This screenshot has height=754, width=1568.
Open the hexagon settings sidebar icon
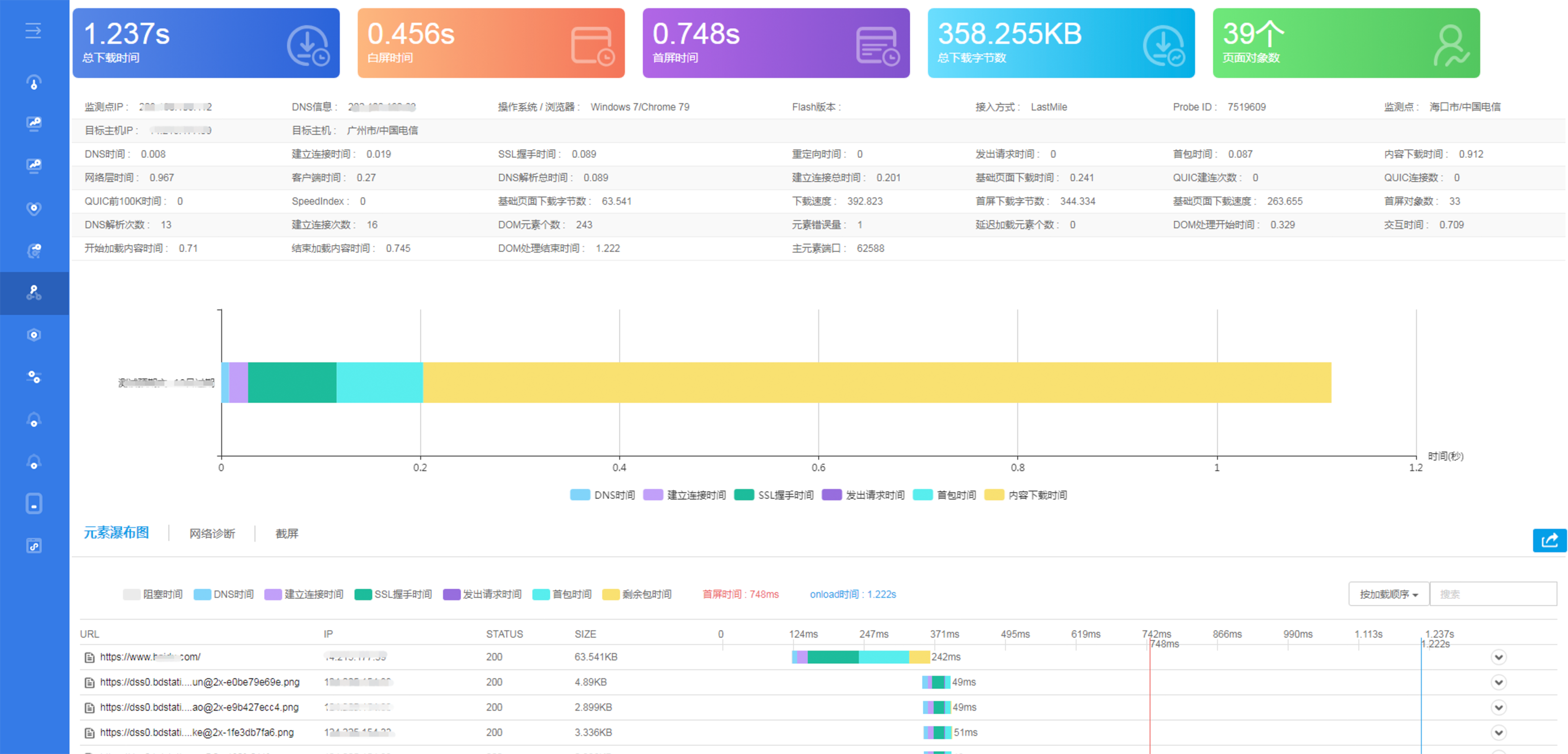(34, 335)
